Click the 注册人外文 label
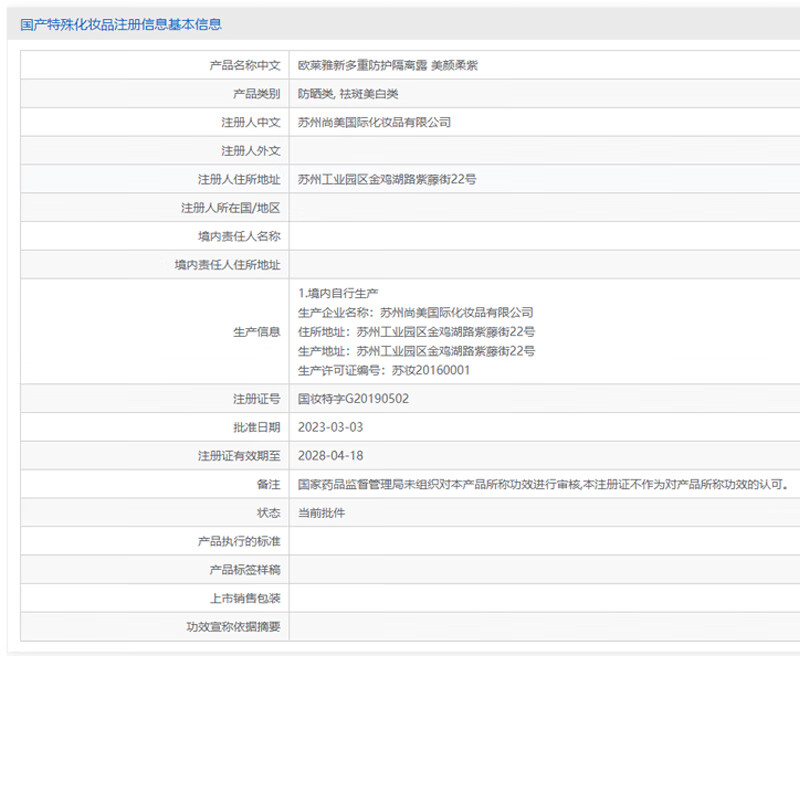 tap(251, 151)
